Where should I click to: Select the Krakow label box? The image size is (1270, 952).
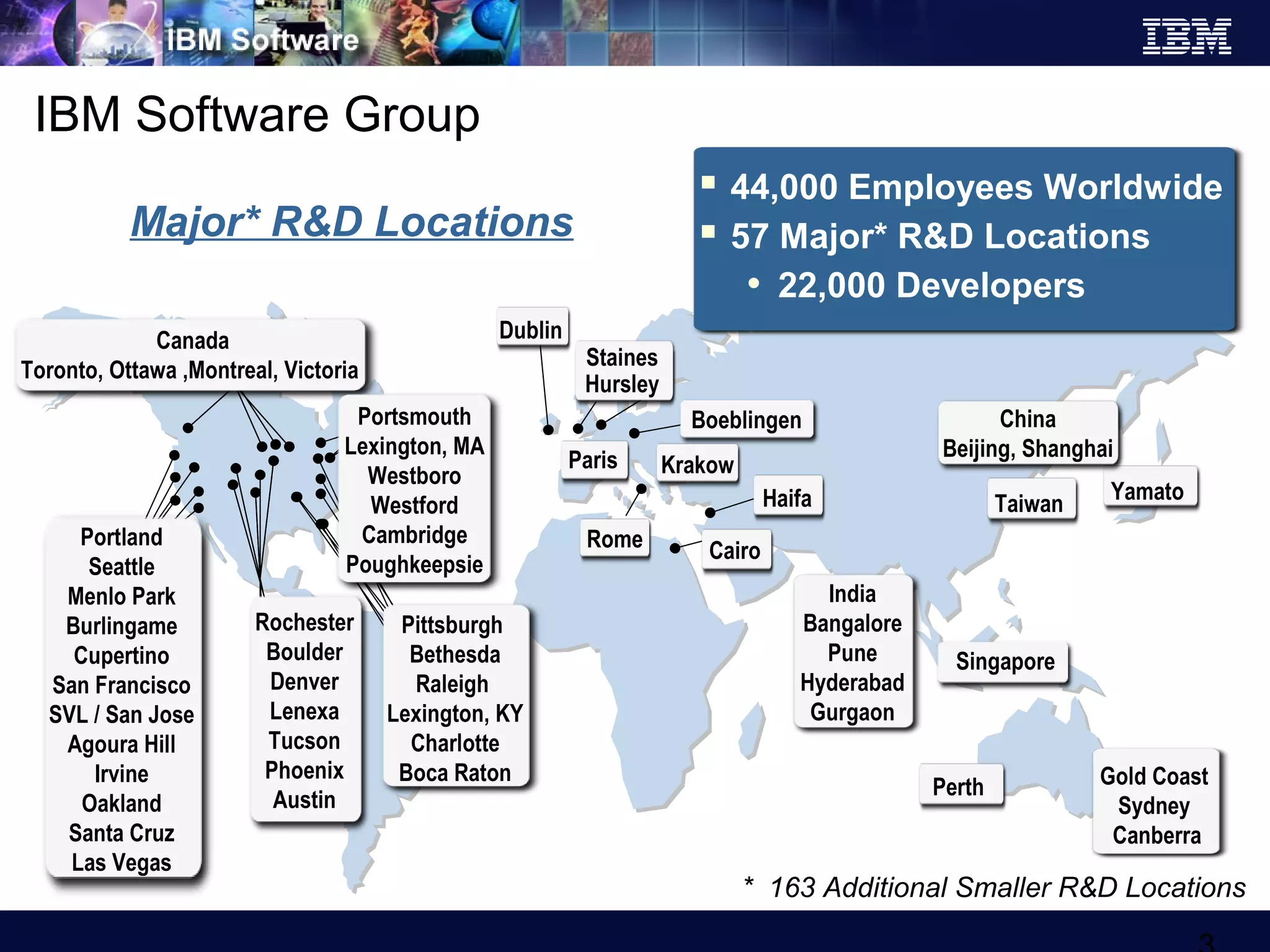(697, 464)
